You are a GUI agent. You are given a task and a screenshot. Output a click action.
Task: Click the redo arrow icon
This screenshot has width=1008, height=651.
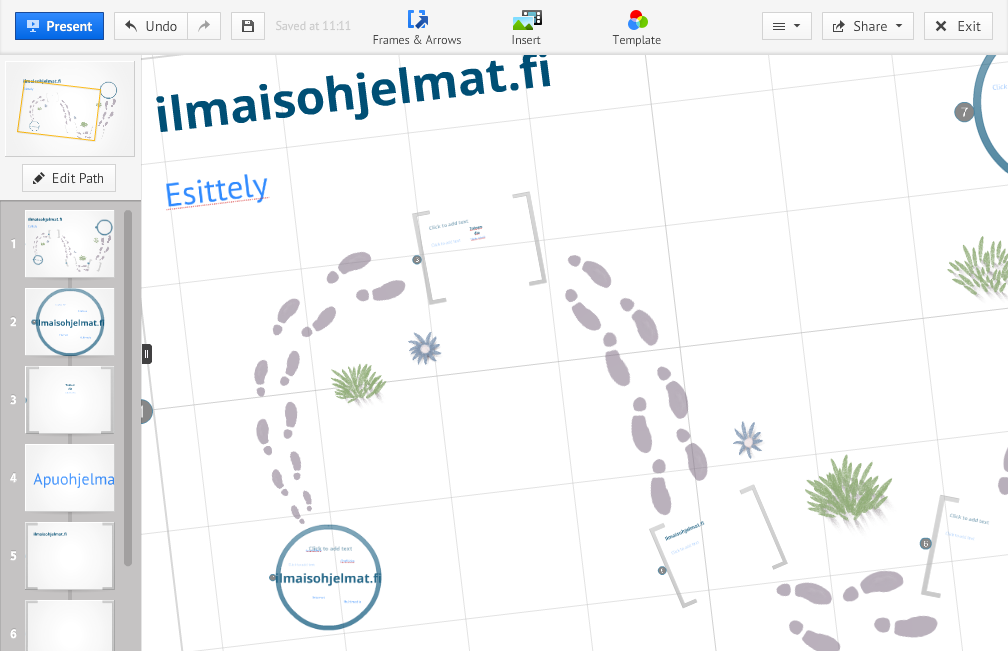(x=204, y=26)
